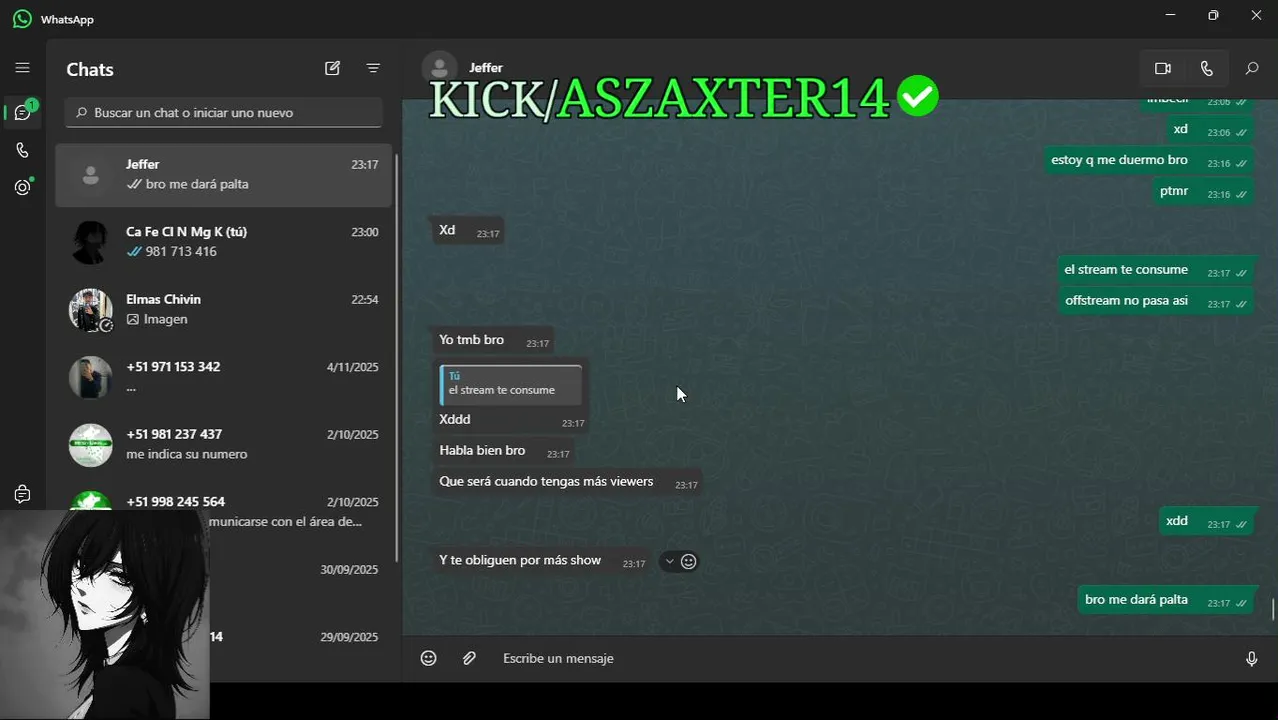
Task: Open the Calls tab in sidebar
Action: click(x=22, y=150)
